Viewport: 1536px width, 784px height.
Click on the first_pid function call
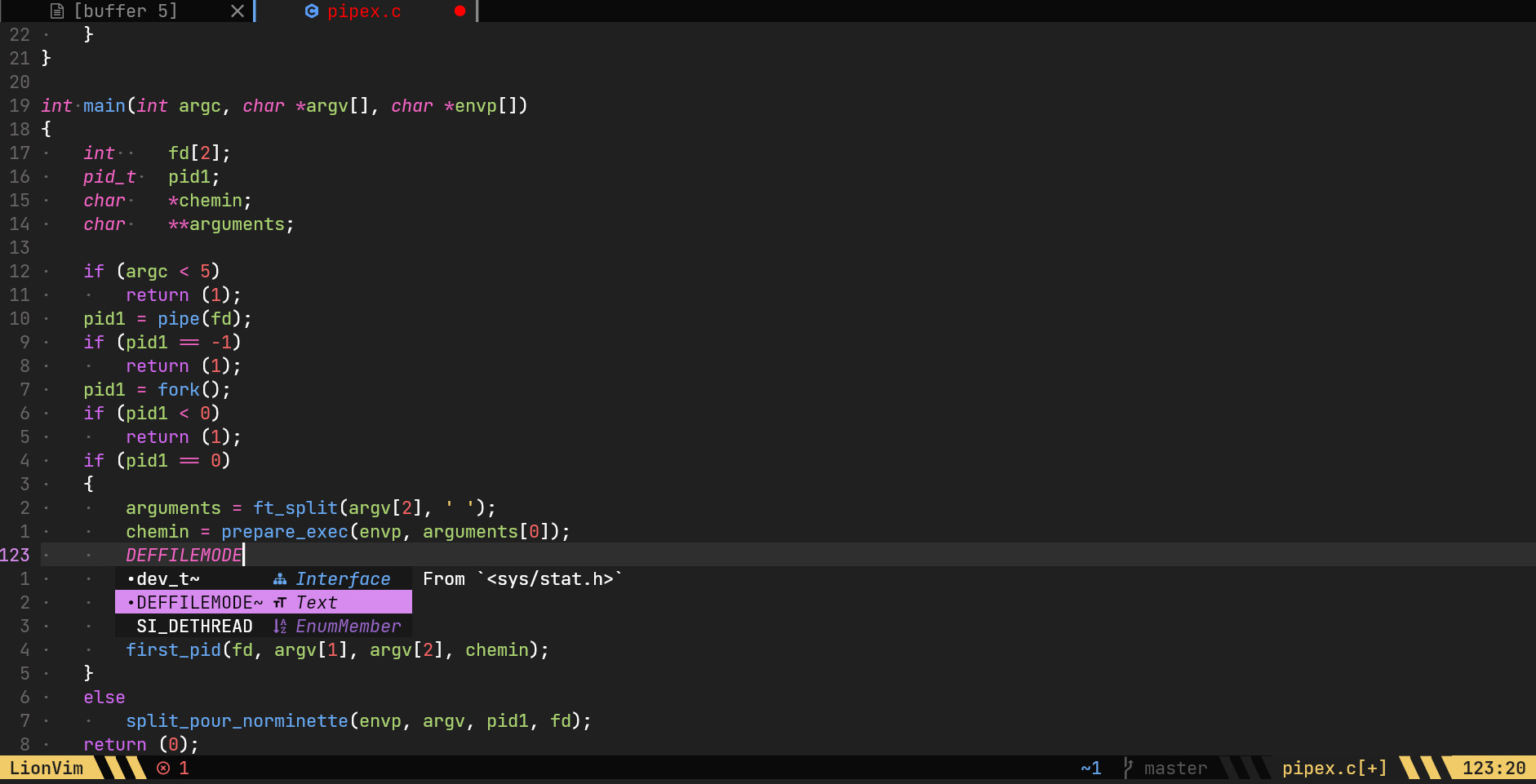coord(173,650)
